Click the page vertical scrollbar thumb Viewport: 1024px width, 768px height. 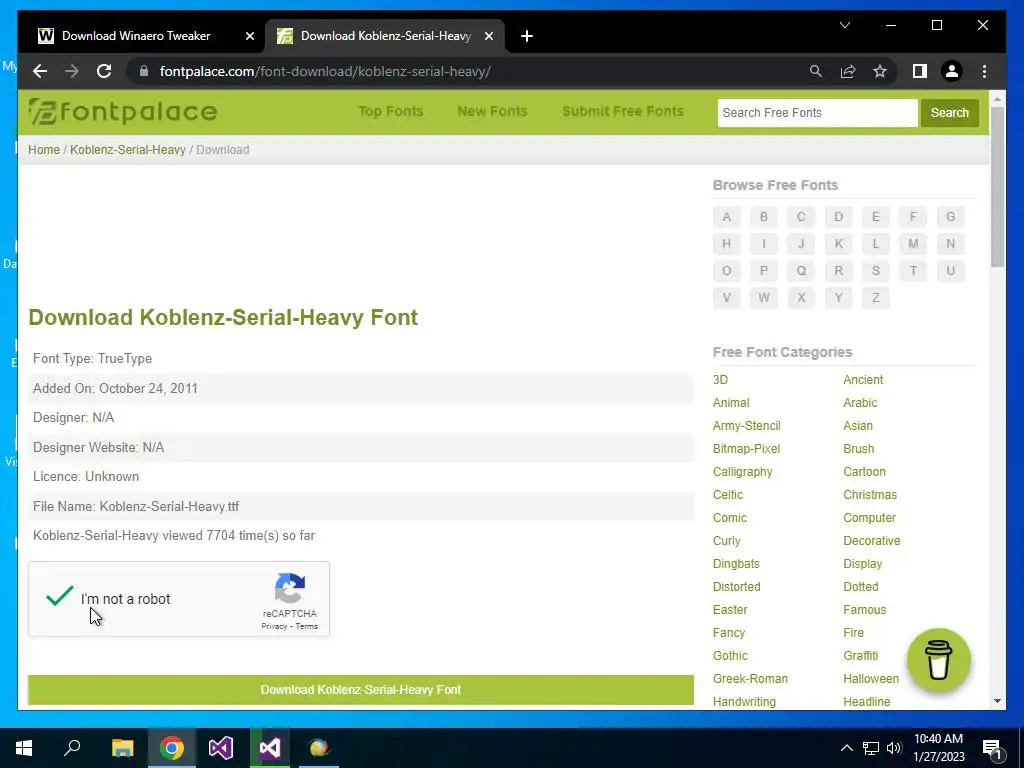[997, 186]
